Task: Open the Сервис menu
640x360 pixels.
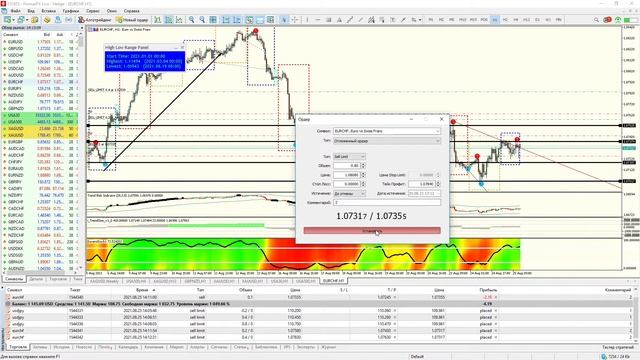Action: [93, 11]
